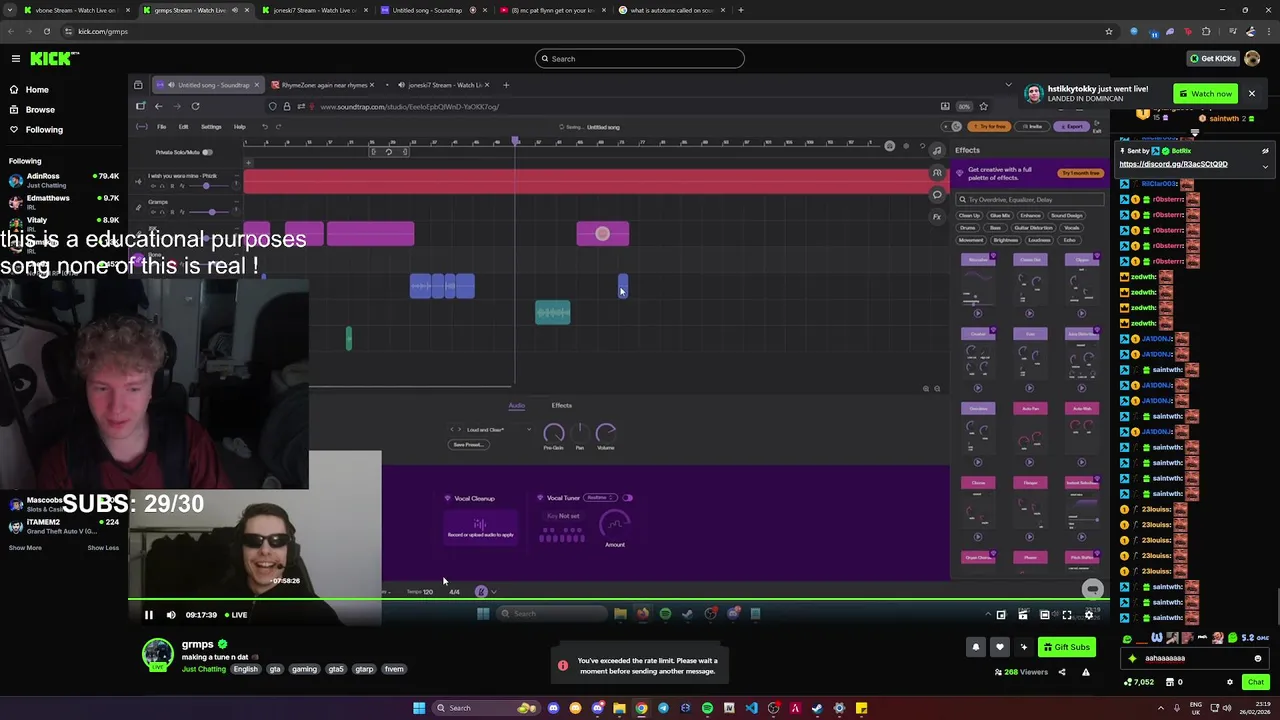This screenshot has width=1280, height=720.
Task: Open the pinned discord.gg link
Action: pos(1173,164)
